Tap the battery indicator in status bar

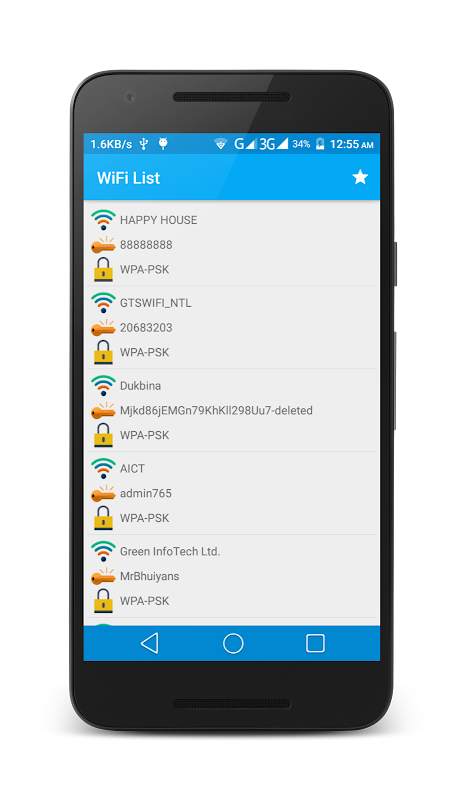pyautogui.click(x=320, y=144)
